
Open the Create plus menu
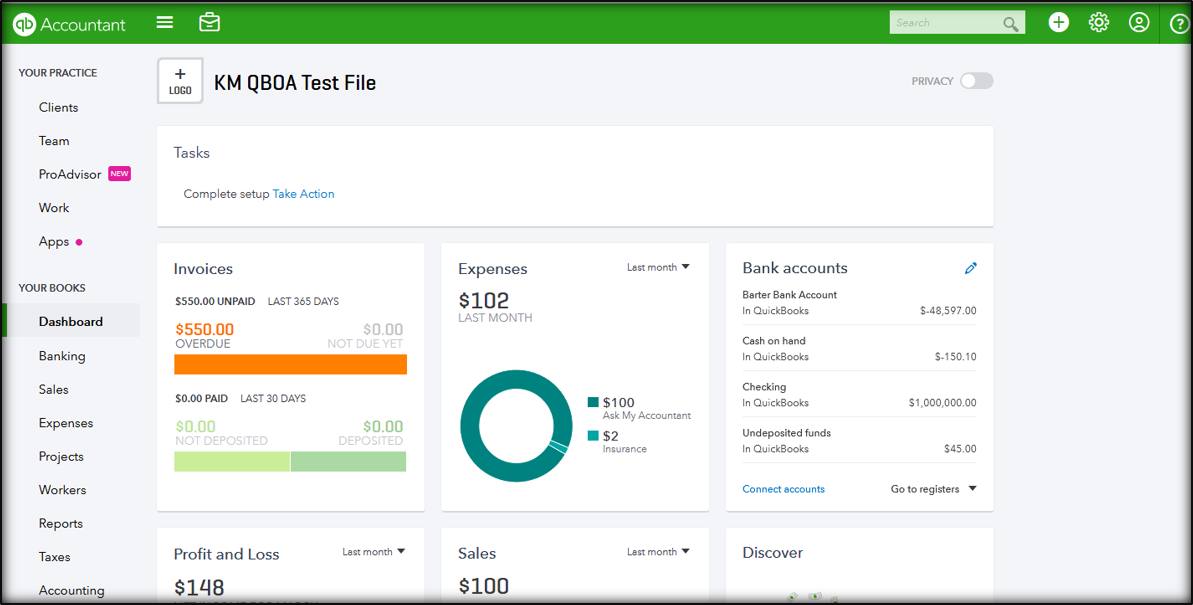coord(1058,23)
